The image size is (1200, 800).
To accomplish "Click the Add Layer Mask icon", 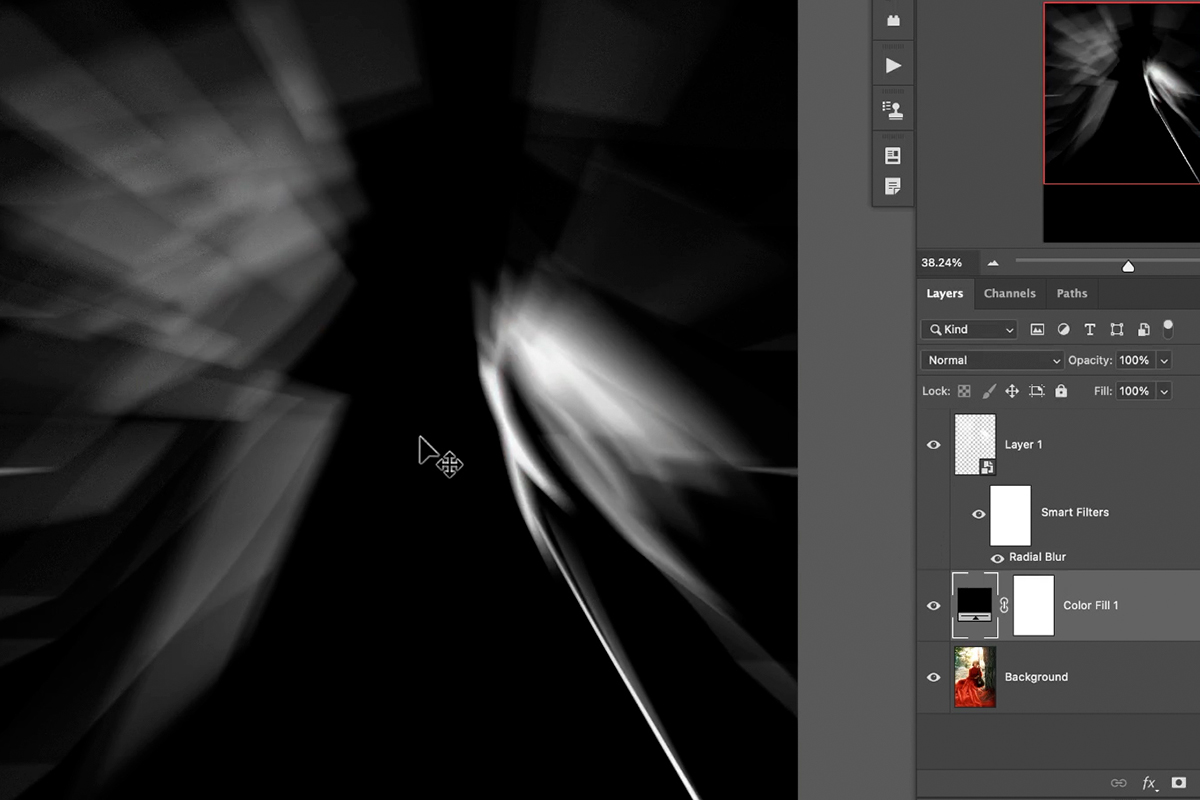I will [1180, 783].
